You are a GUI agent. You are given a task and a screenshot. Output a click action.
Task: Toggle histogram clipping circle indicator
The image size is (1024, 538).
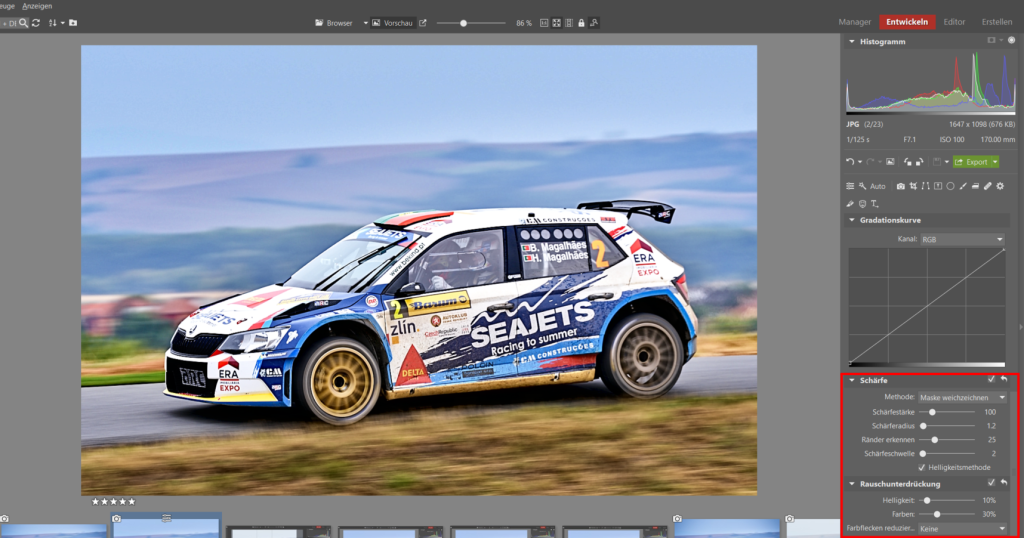coord(1012,40)
